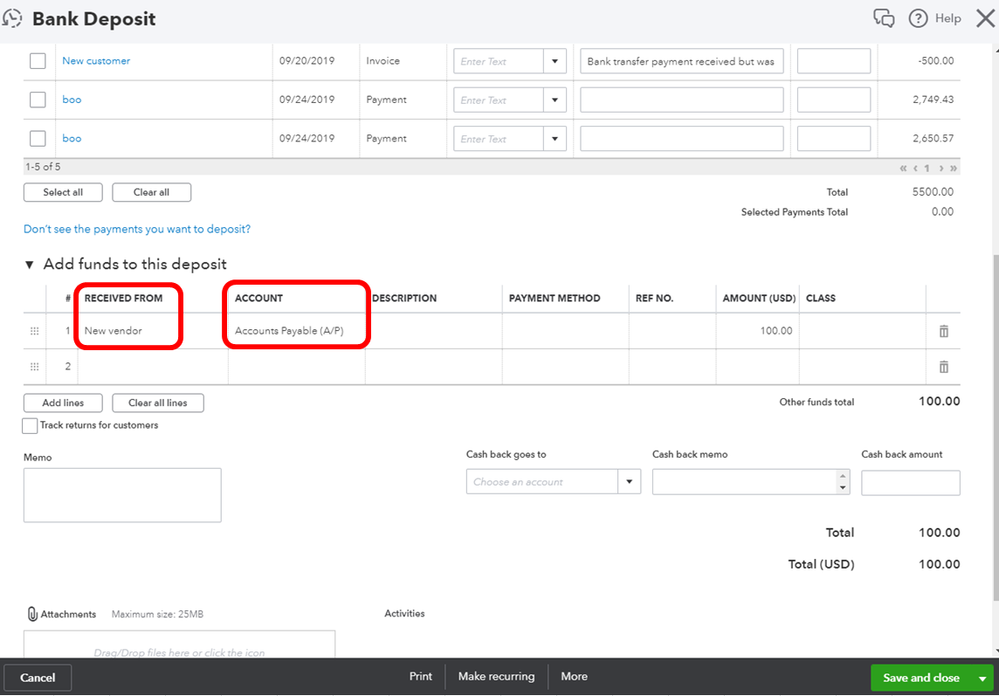This screenshot has width=999, height=696.
Task: Click the line 1 amount 100.00 cell
Action: 758,331
